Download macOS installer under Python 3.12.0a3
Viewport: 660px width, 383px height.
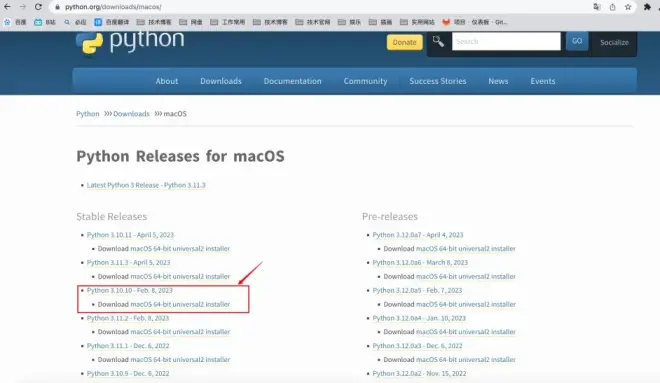point(466,360)
